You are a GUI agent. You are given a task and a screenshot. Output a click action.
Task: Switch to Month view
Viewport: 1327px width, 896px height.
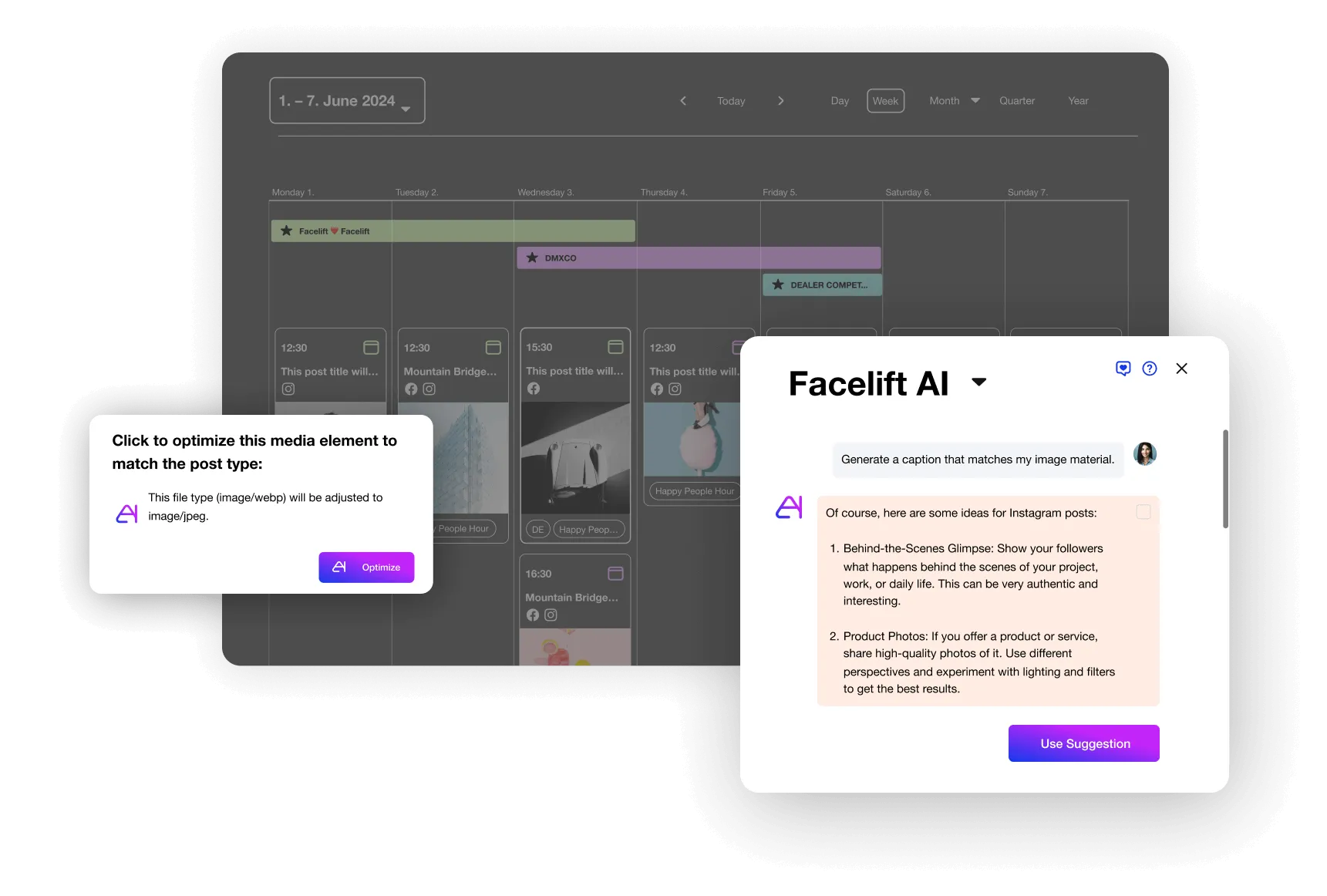(x=945, y=101)
